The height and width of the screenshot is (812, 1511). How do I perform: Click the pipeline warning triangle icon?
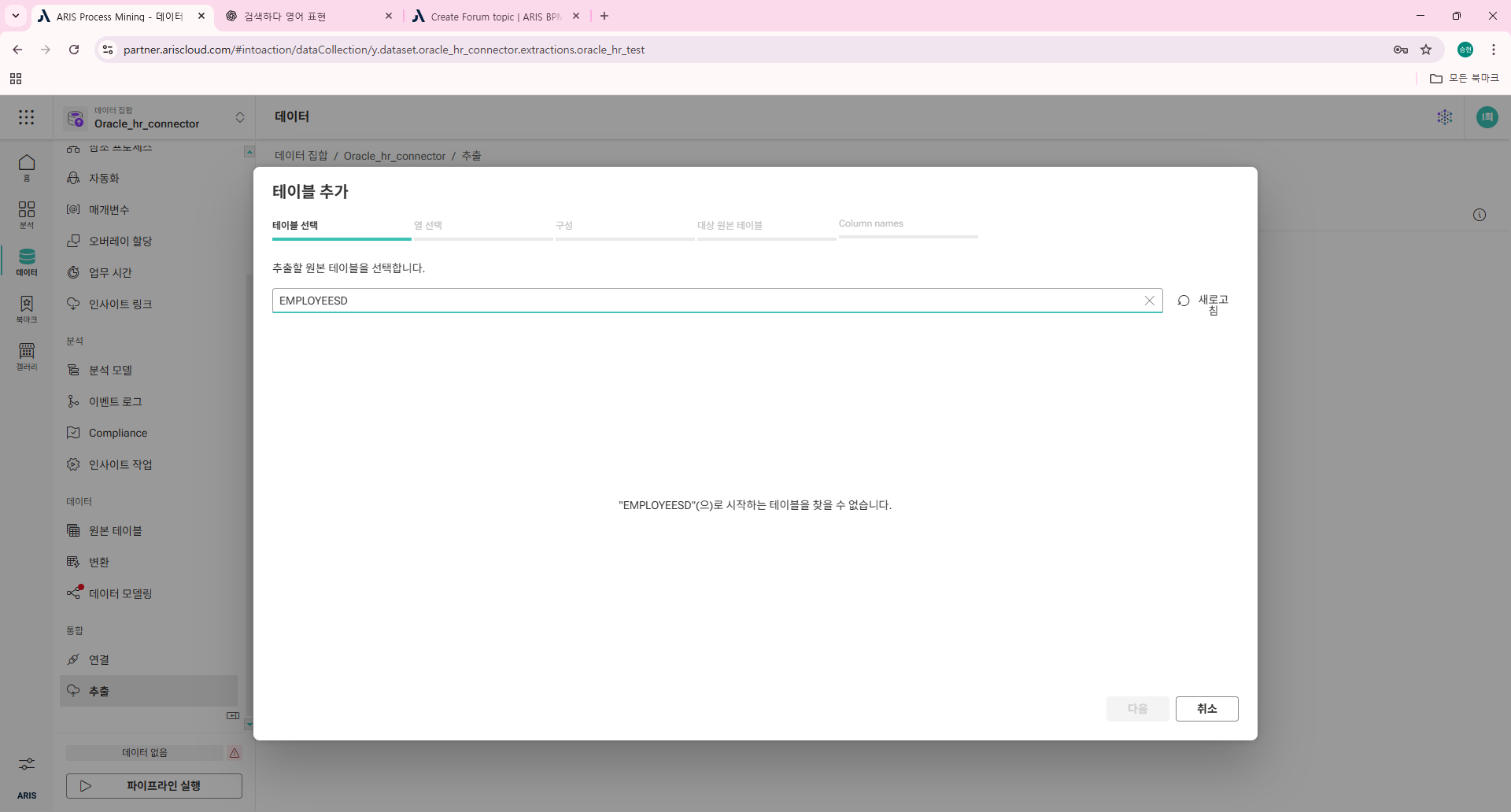[235, 753]
